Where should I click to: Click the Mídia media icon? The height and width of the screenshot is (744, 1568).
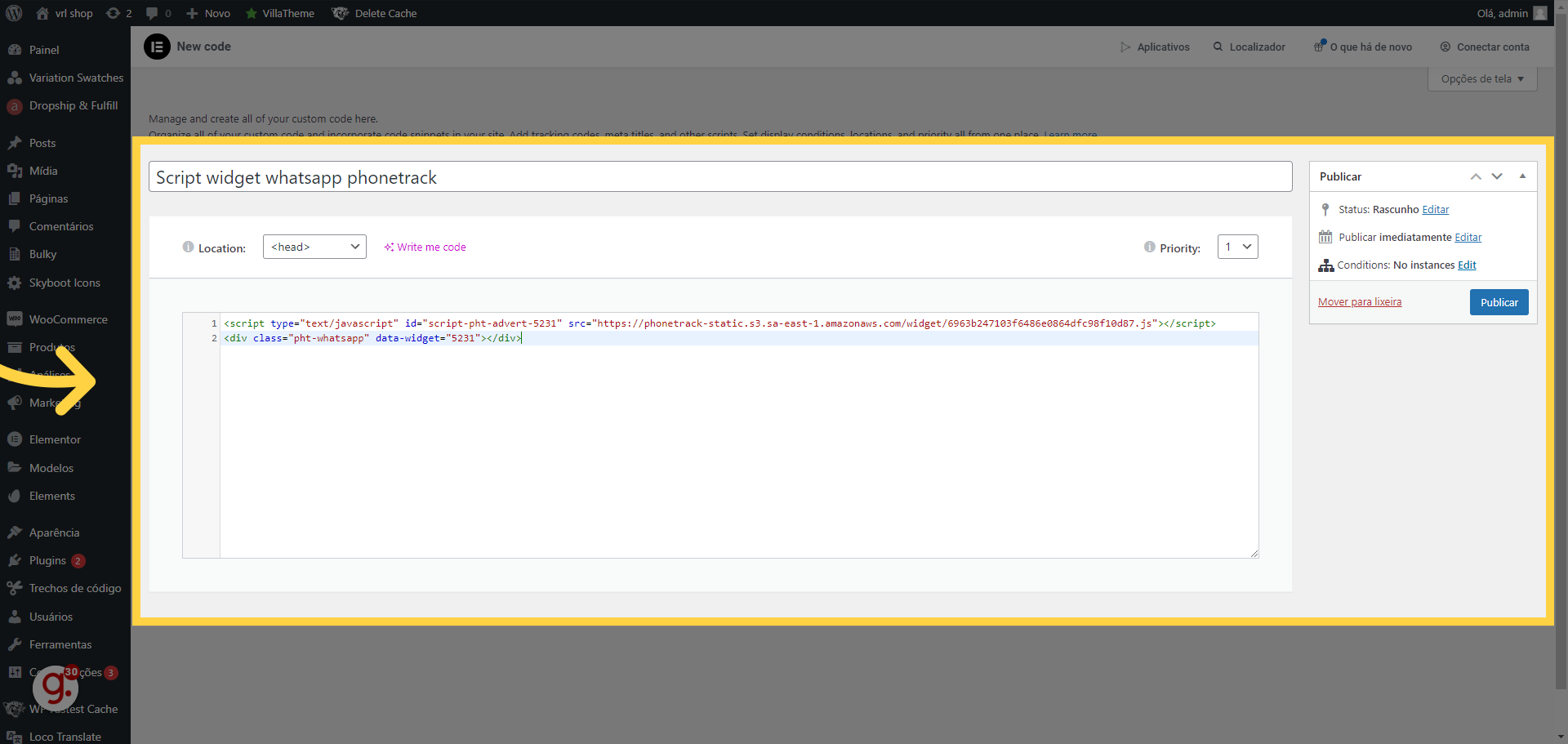pos(15,171)
